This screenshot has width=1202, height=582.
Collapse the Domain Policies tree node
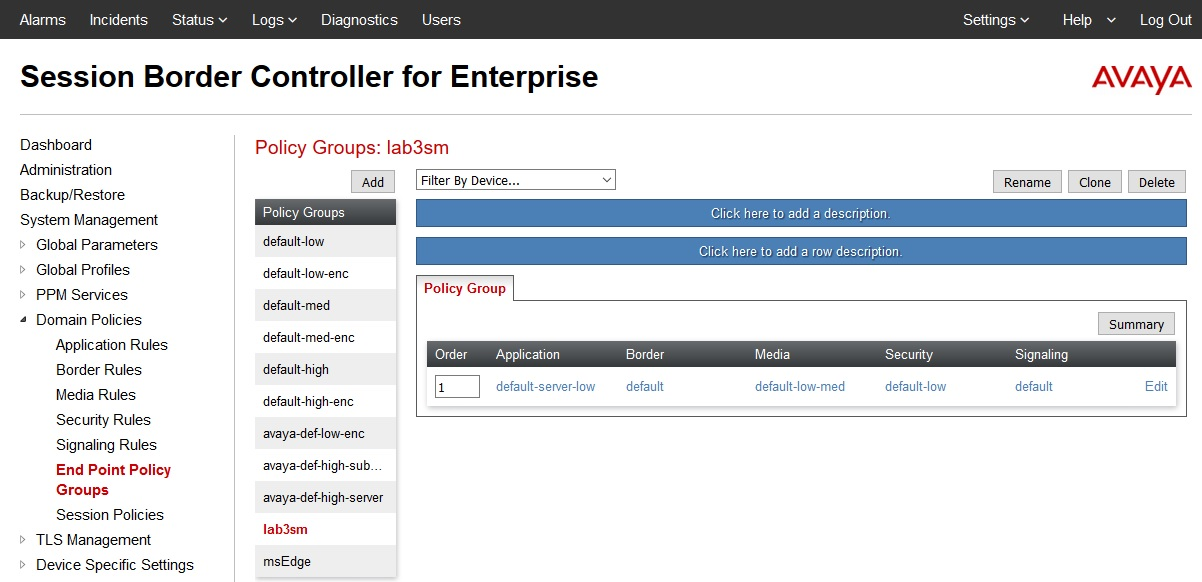pyautogui.click(x=24, y=320)
